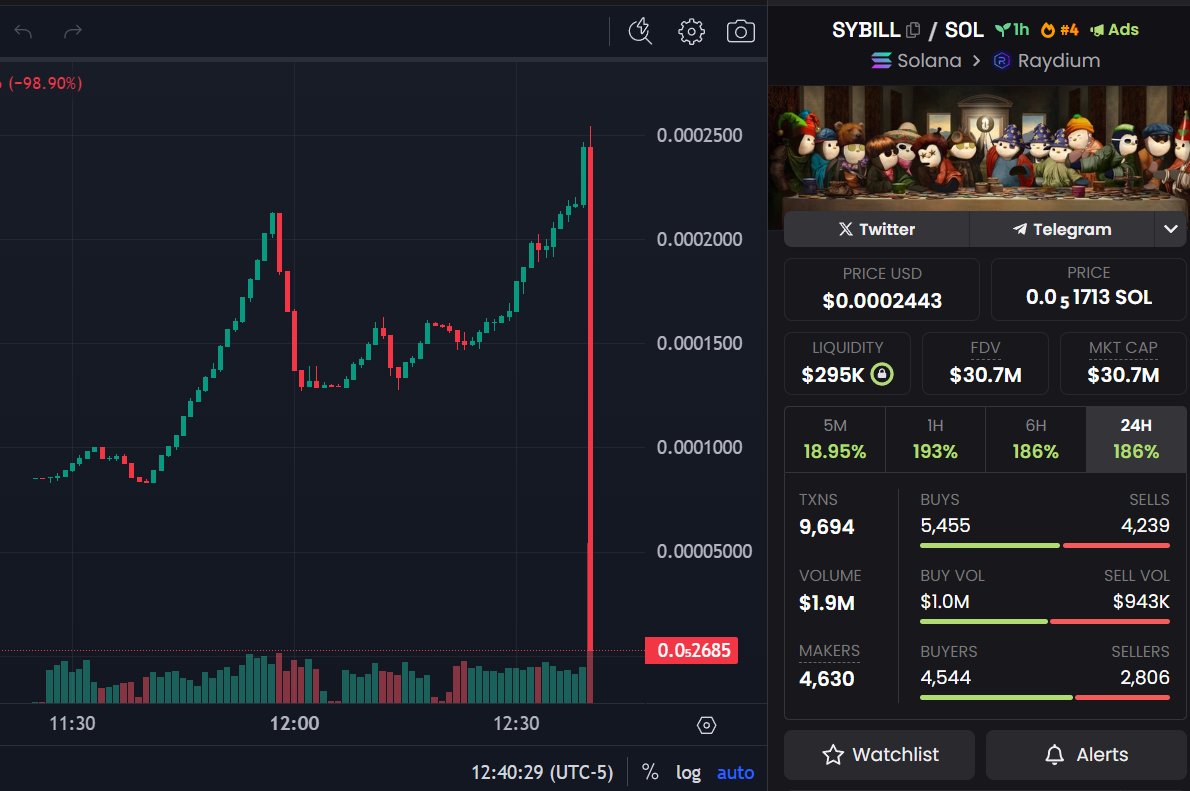Visit the token's Twitter page
Screen dimensions: 1190x791
point(876,229)
